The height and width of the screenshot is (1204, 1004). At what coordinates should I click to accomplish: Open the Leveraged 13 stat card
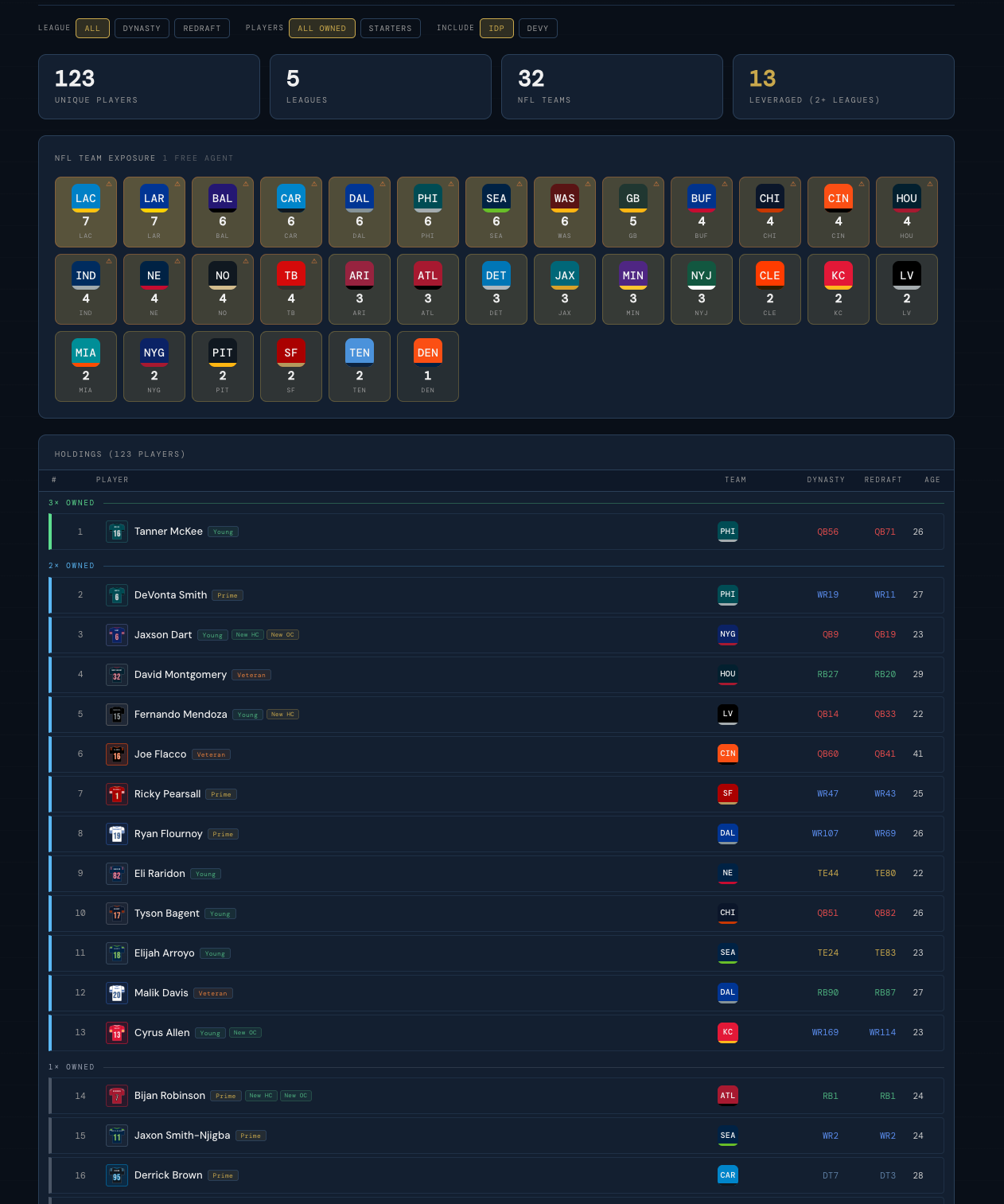click(843, 87)
